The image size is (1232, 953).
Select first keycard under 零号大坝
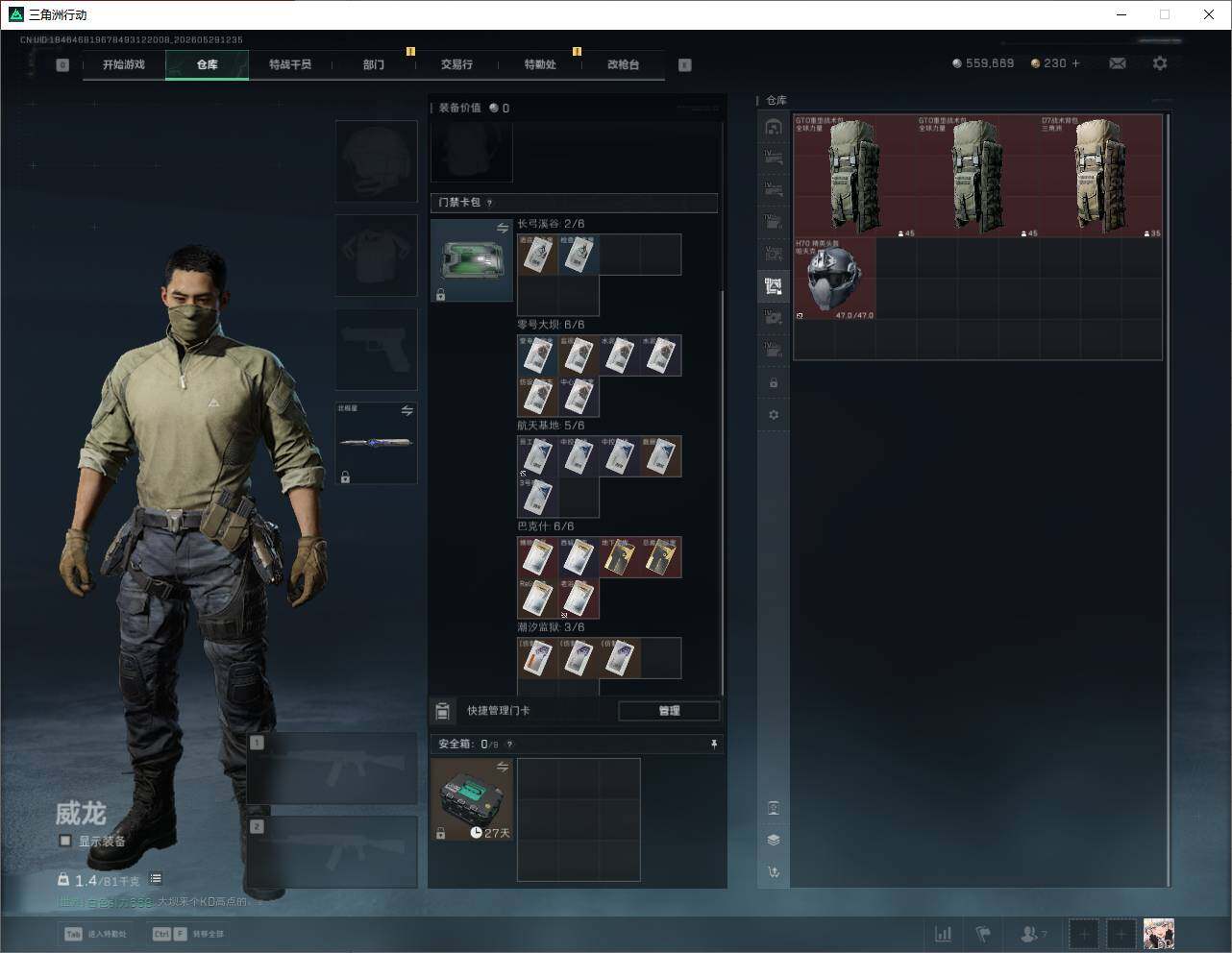538,355
